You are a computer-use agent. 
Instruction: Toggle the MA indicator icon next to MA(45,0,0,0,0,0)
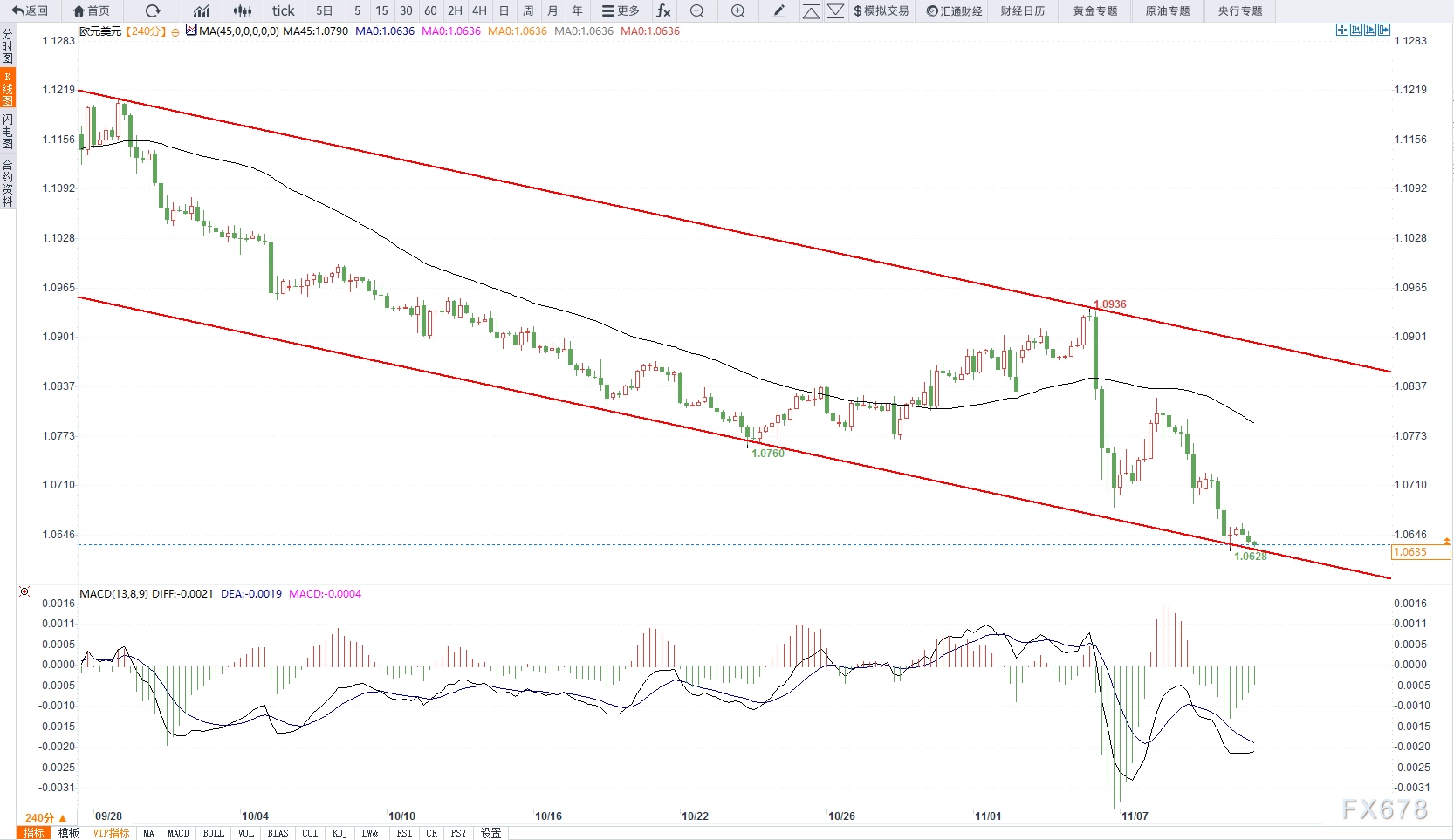tap(191, 31)
